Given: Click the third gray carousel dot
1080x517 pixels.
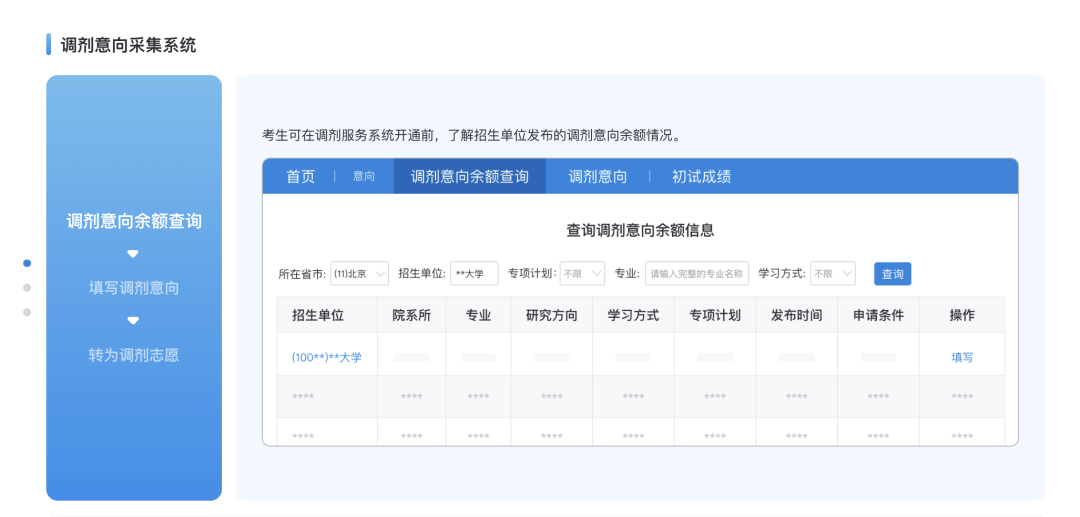Looking at the screenshot, I should 27,312.
